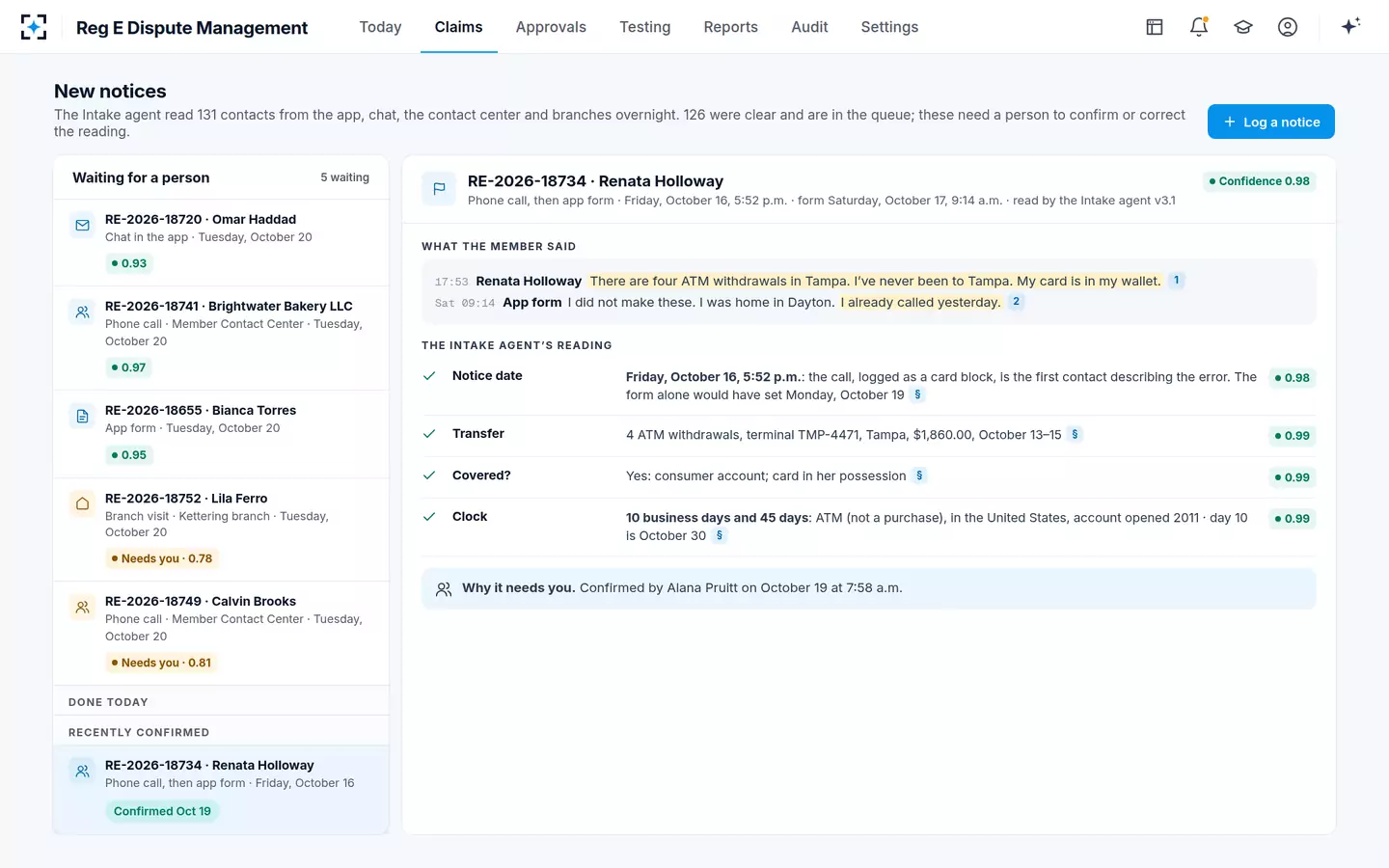Click the flag icon beside RE-2026-18734 header
The height and width of the screenshot is (868, 1389).
click(x=439, y=189)
